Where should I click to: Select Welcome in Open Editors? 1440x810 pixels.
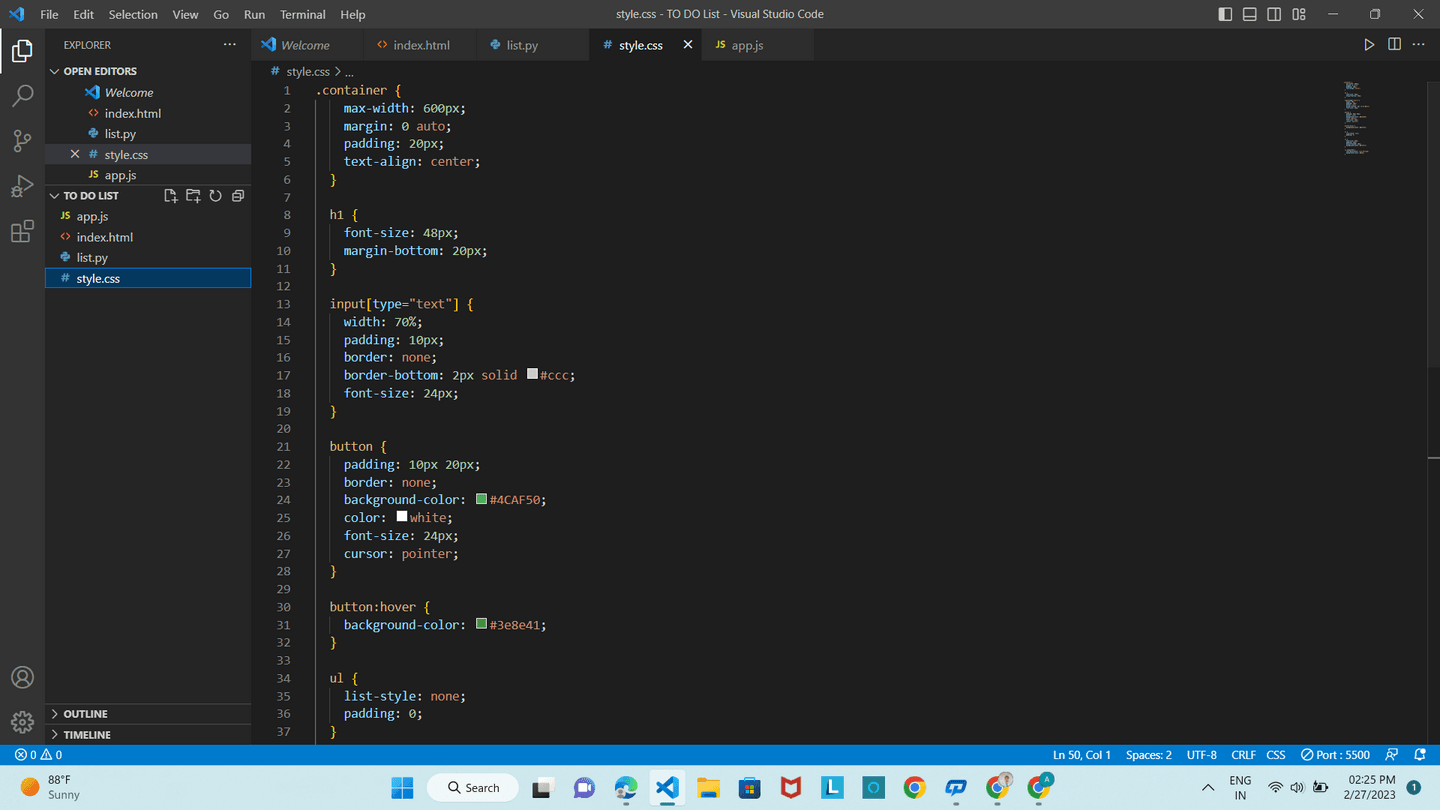148,92
